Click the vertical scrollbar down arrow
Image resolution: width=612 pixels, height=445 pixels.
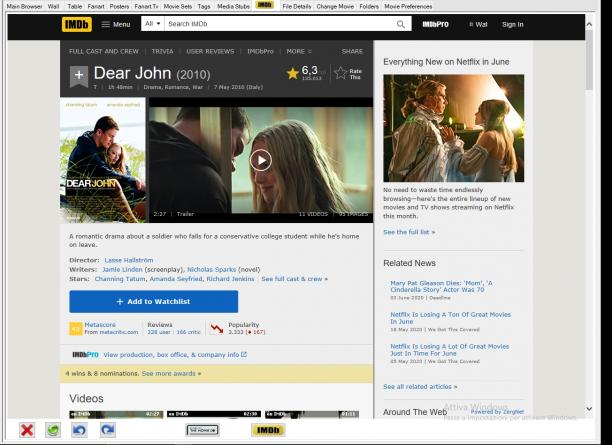click(x=589, y=408)
